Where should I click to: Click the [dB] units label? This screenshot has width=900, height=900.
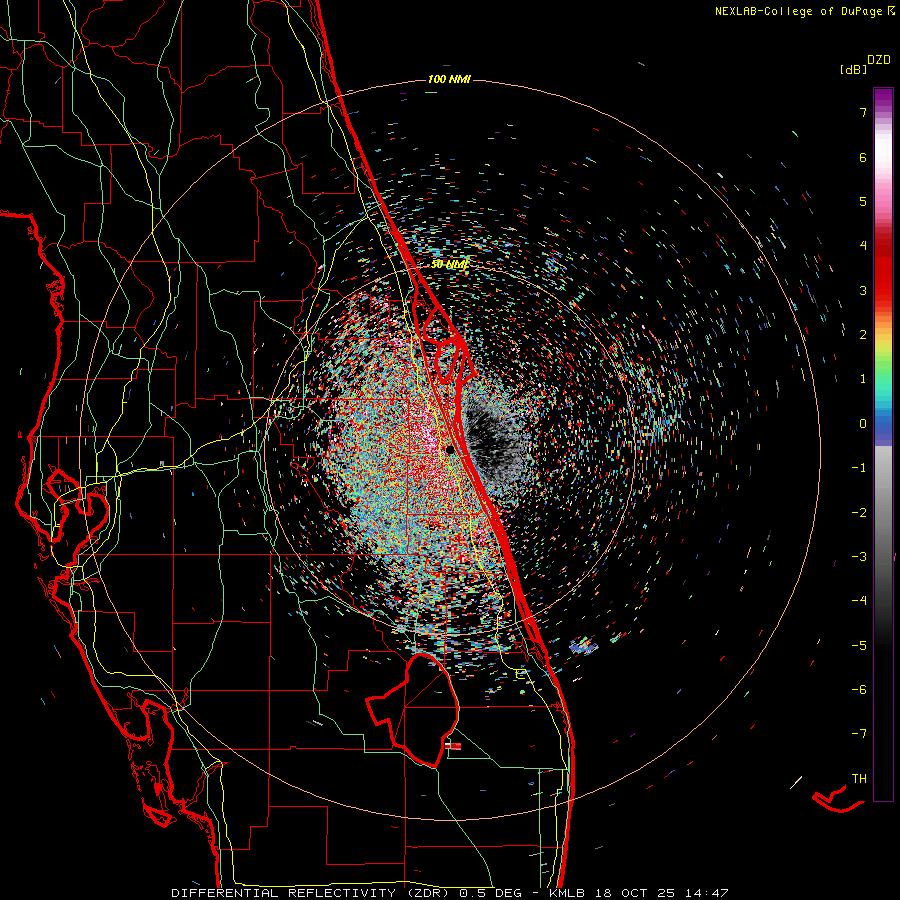click(x=854, y=70)
